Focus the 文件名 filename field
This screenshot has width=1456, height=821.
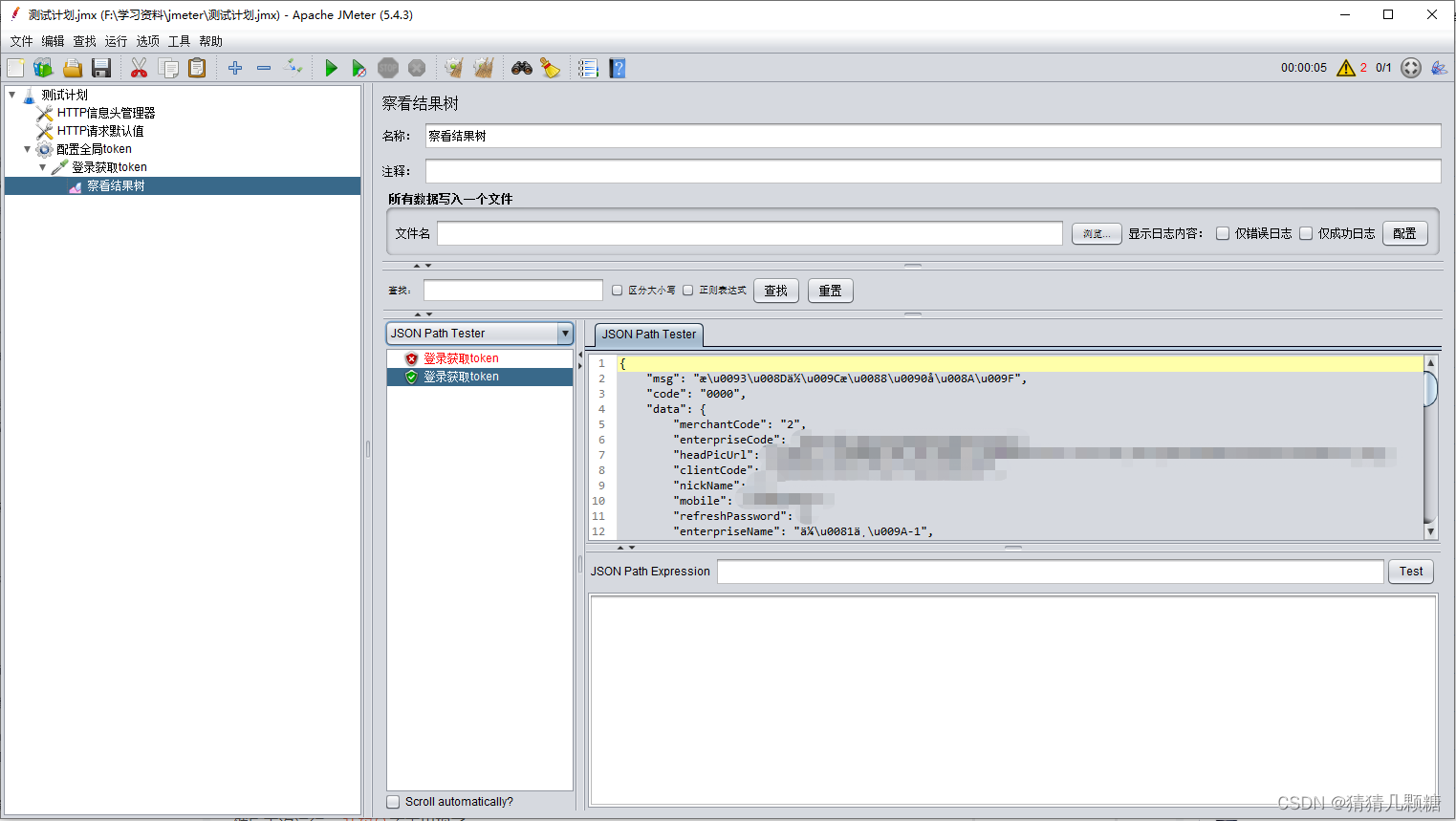pos(750,233)
